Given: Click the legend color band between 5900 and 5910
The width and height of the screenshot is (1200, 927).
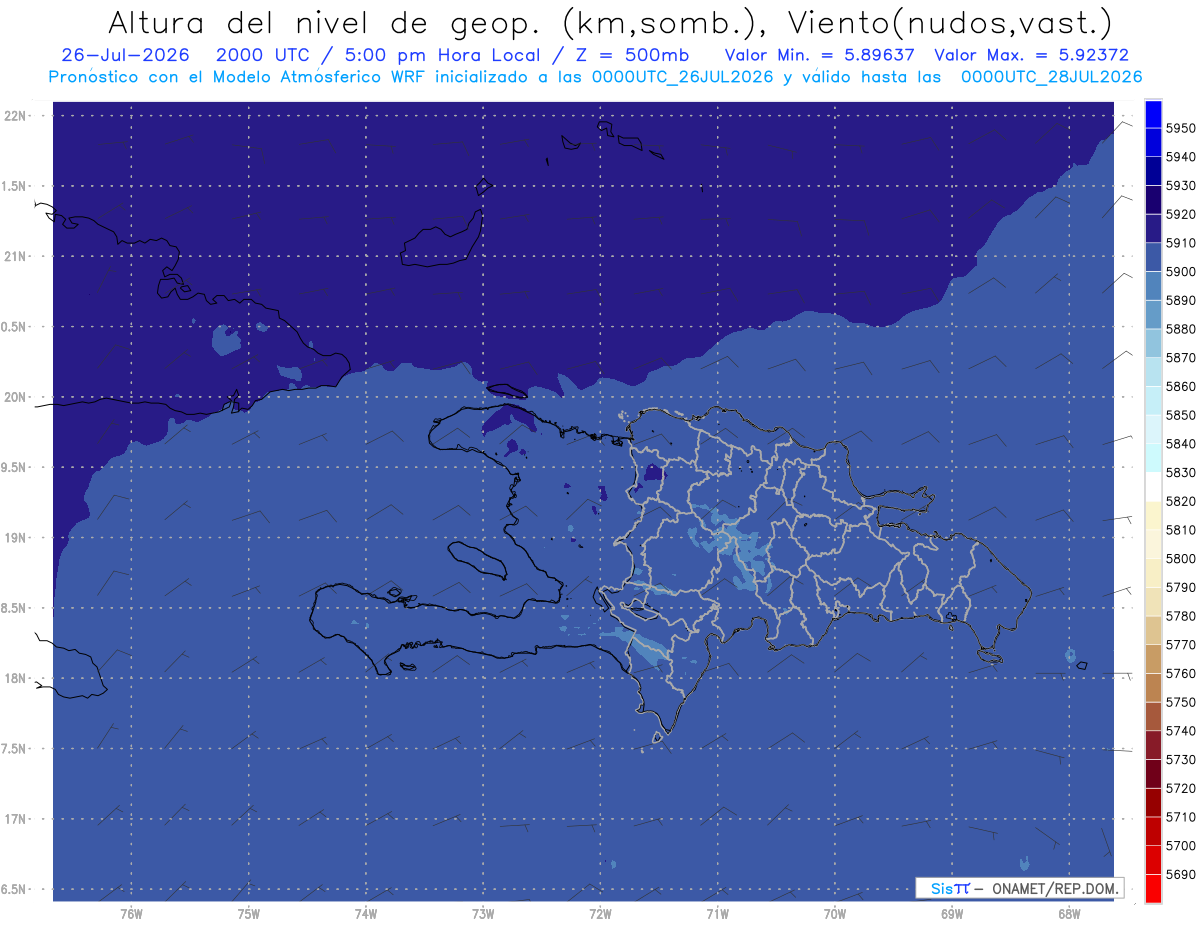Looking at the screenshot, I should click(1153, 258).
